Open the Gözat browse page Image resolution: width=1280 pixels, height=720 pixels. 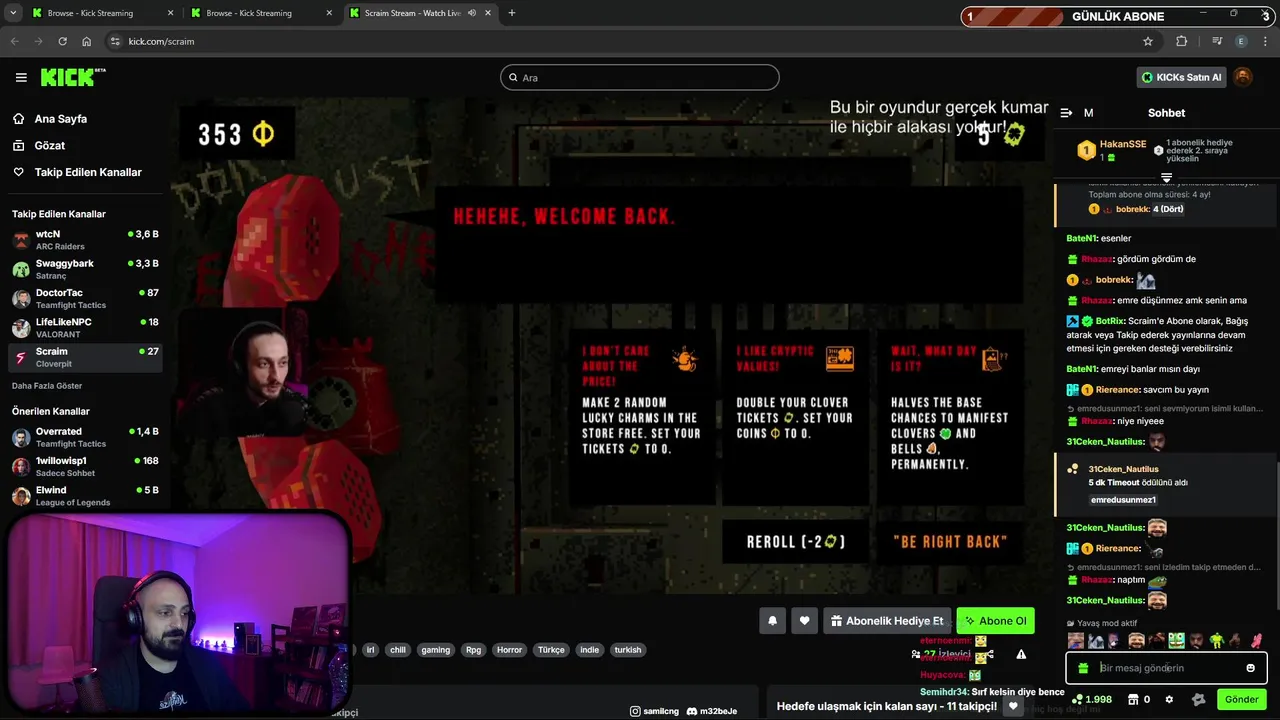click(50, 145)
